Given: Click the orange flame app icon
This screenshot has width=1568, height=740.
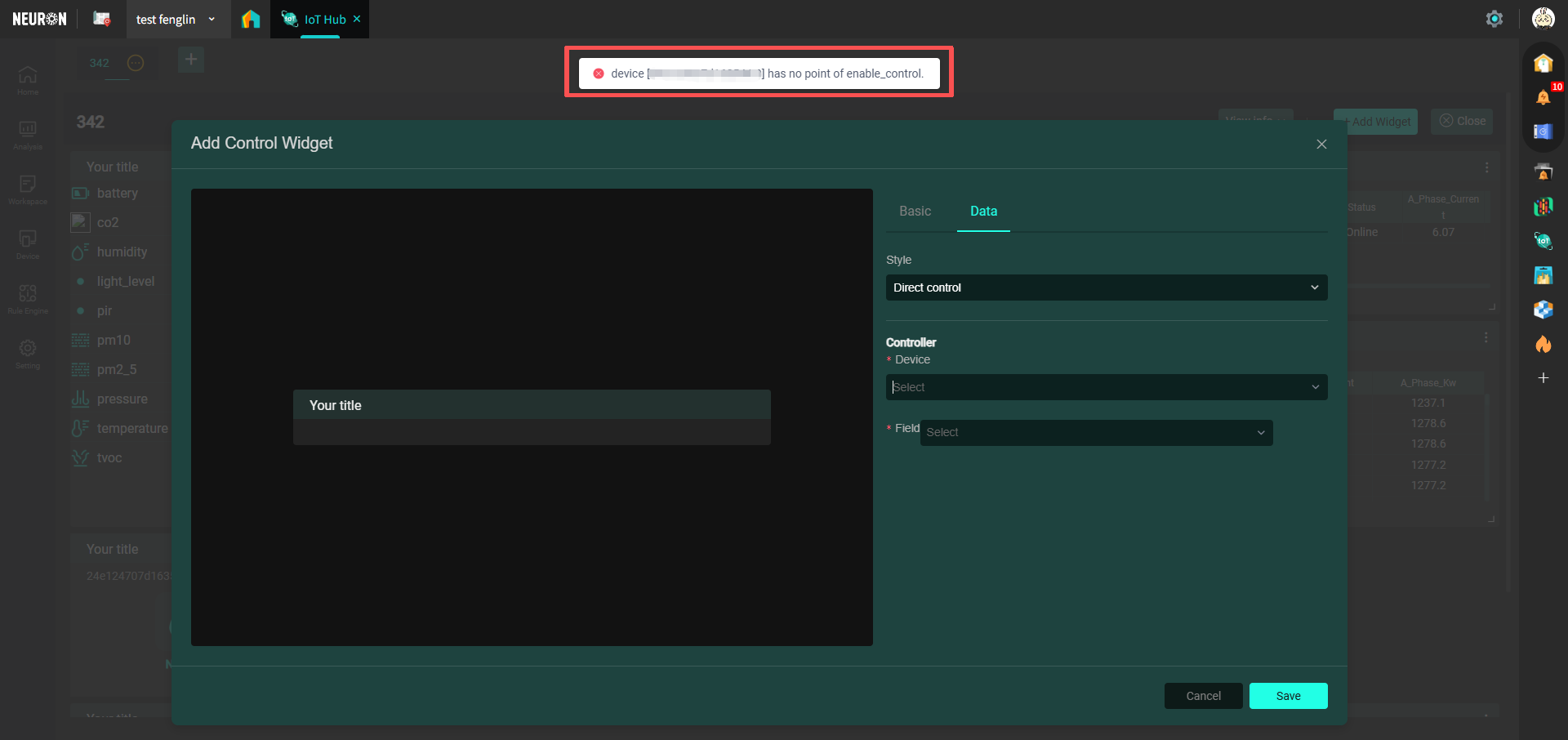Looking at the screenshot, I should pyautogui.click(x=1543, y=344).
